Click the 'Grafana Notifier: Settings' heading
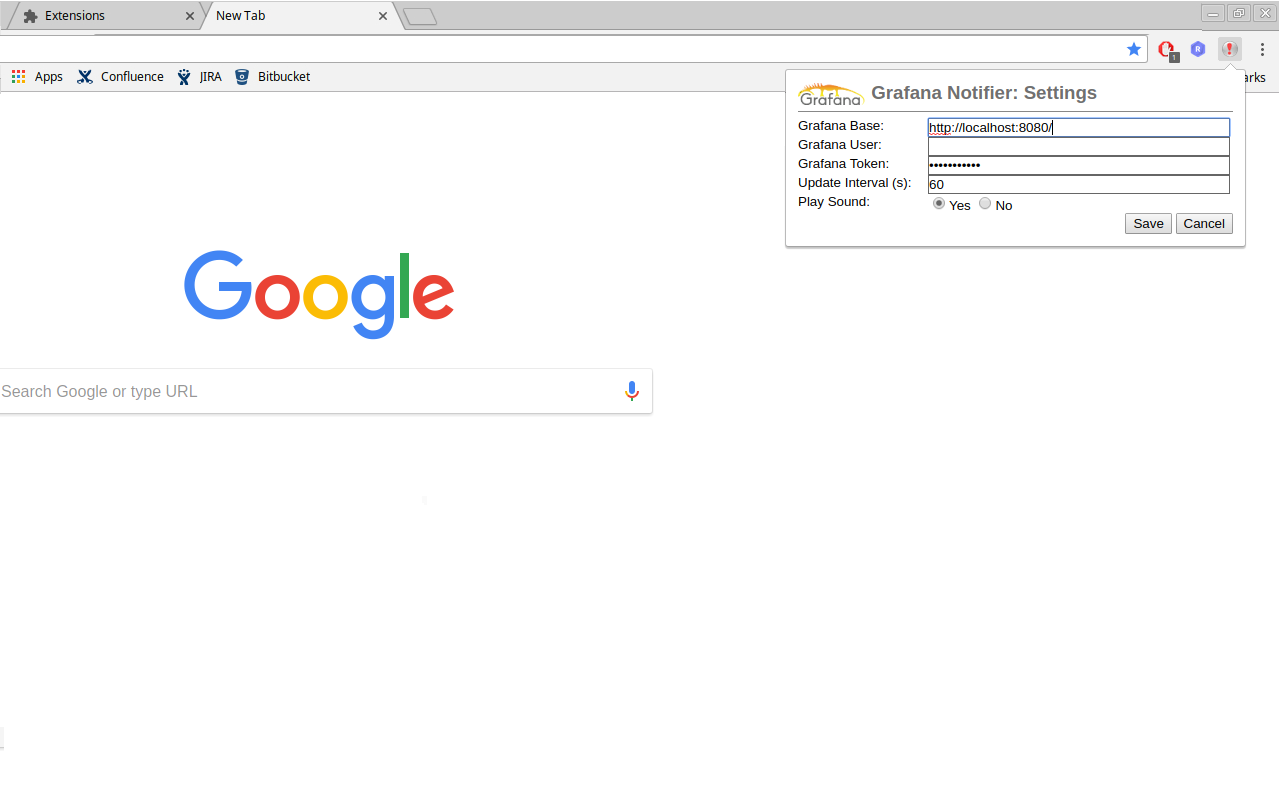The width and height of the screenshot is (1280, 800). (984, 93)
